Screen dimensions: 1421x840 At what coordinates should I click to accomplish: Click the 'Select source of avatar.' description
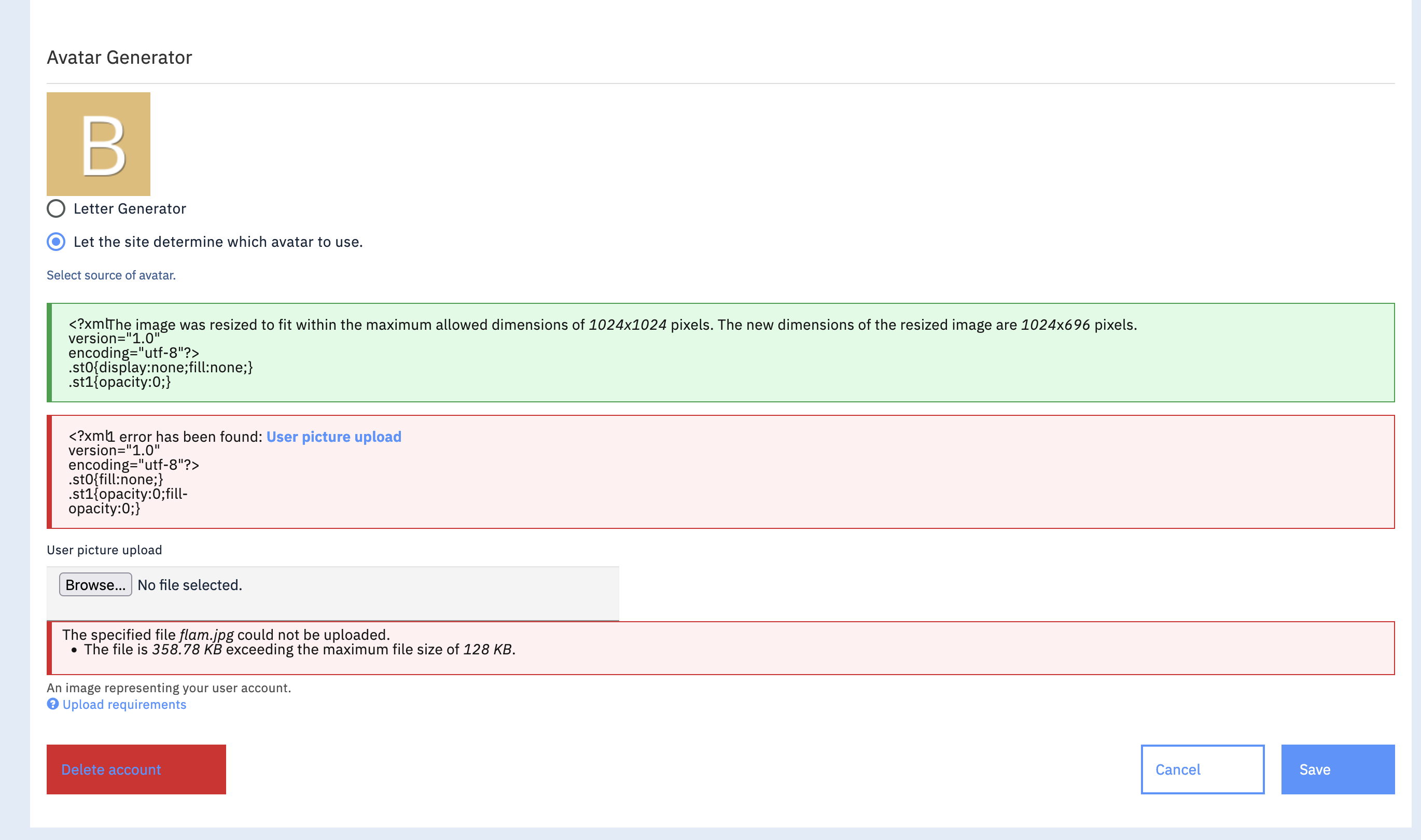pos(111,275)
